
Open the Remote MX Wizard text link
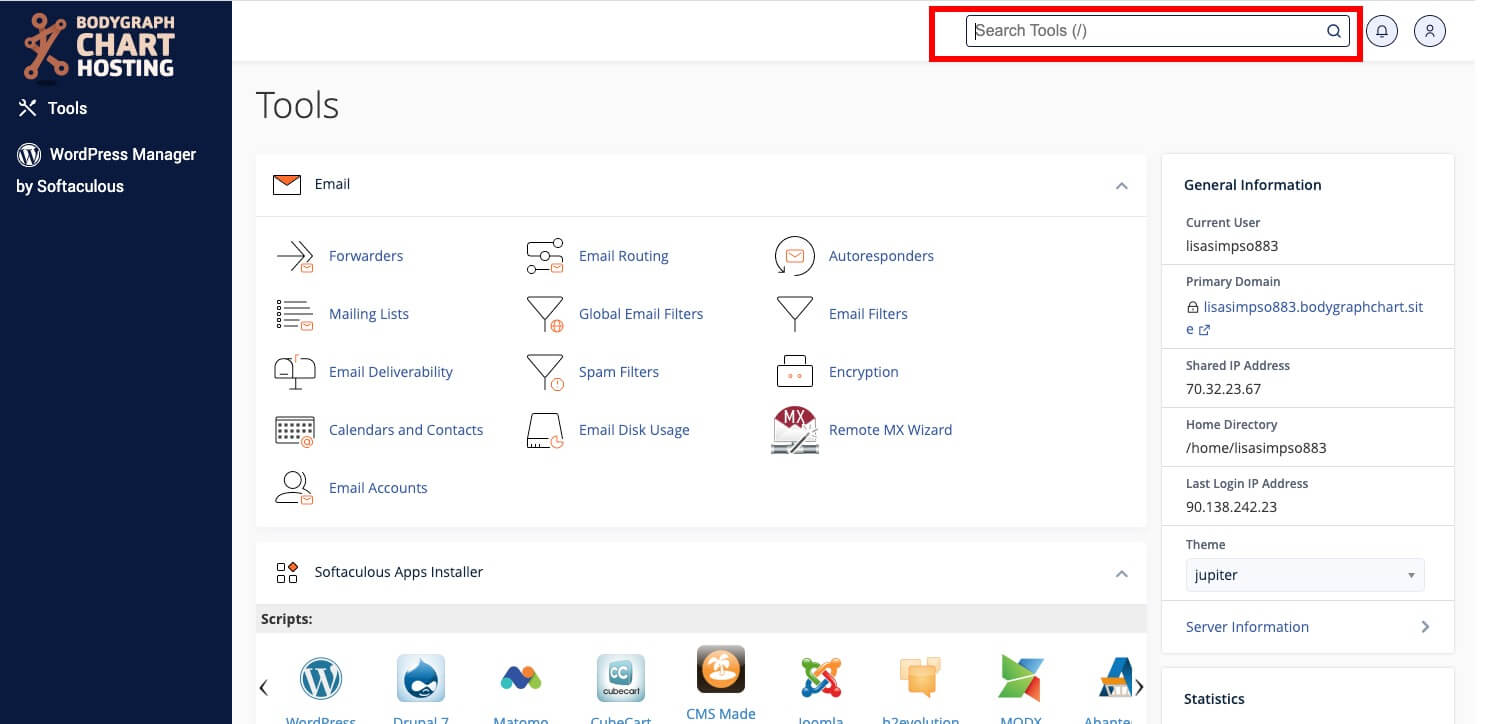890,430
